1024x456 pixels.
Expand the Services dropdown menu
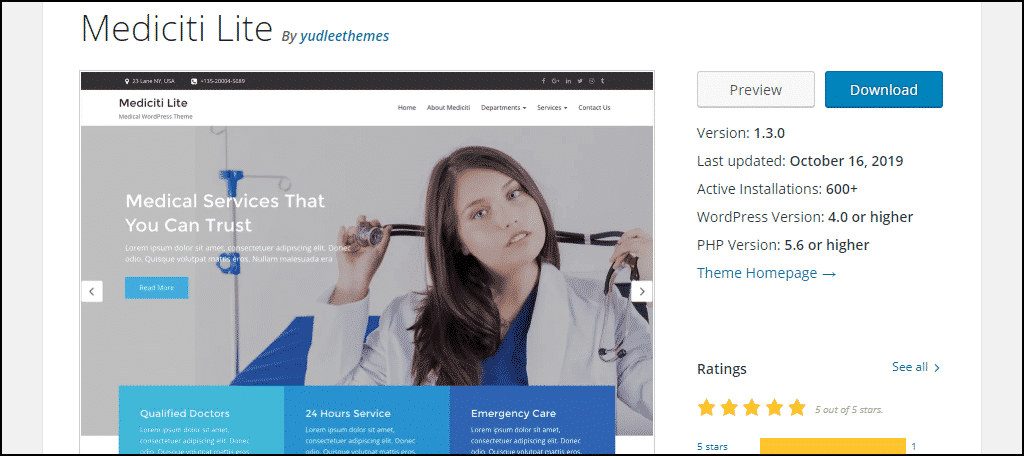[x=552, y=108]
